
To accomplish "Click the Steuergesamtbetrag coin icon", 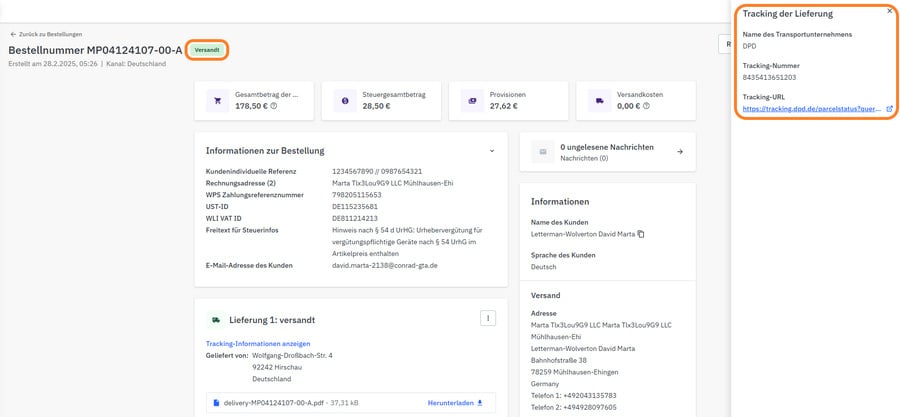I will click(345, 101).
